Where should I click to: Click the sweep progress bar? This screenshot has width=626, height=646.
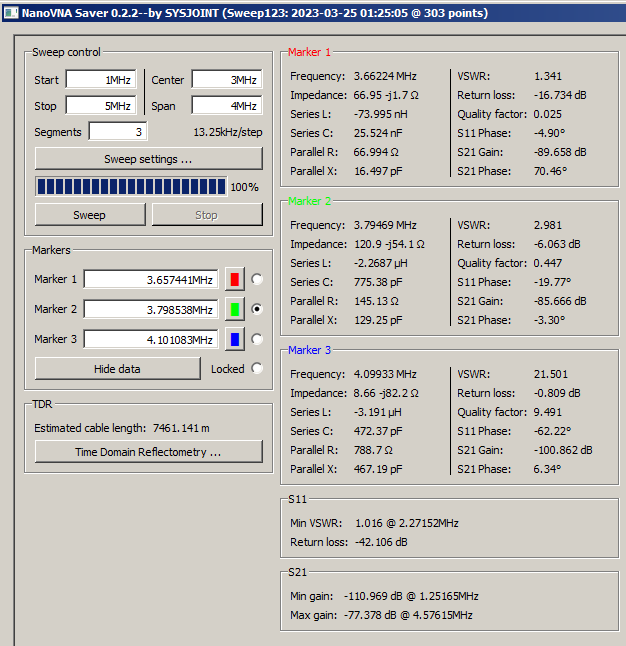pyautogui.click(x=130, y=187)
